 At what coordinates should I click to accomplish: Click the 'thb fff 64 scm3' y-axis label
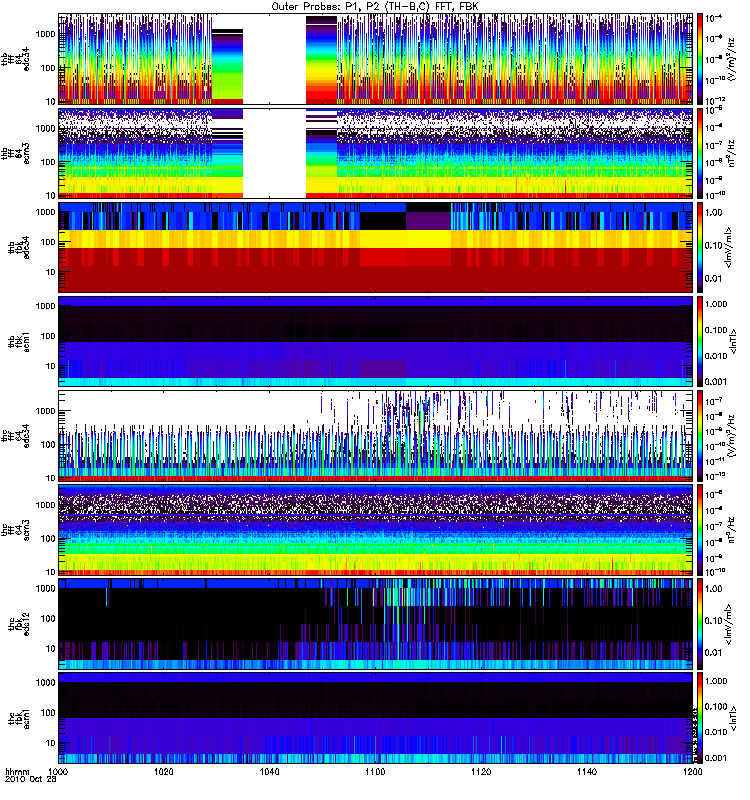[x=15, y=153]
